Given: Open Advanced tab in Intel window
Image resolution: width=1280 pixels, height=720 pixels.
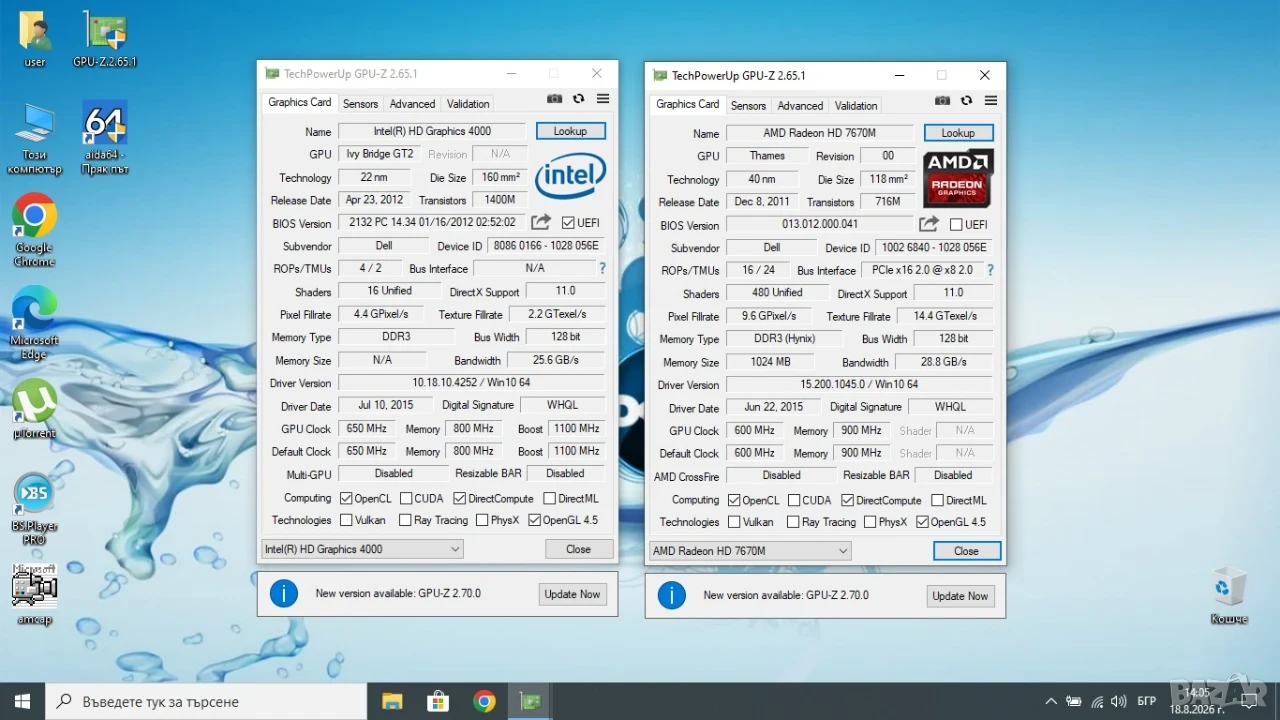Looking at the screenshot, I should coord(412,104).
